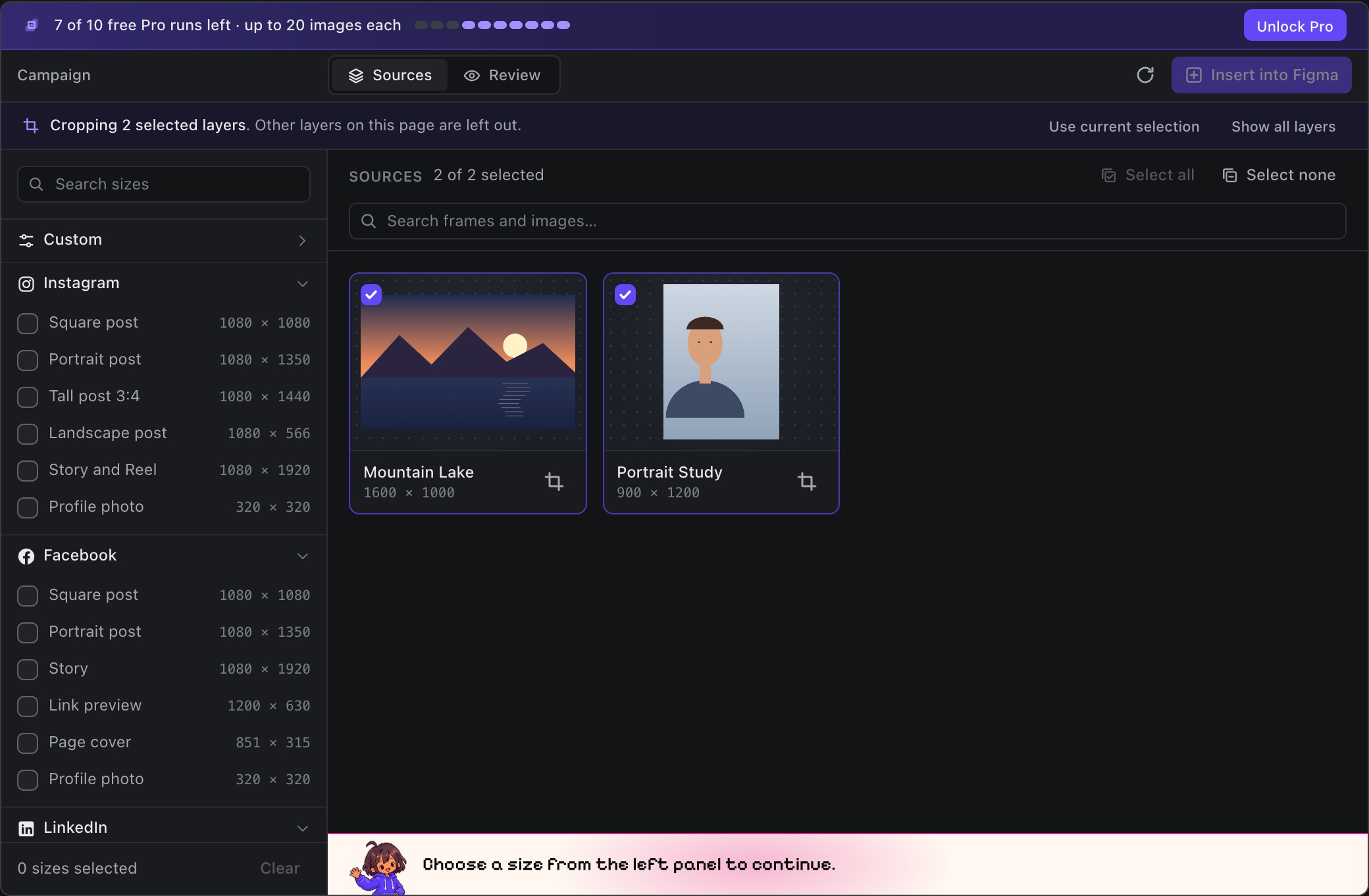Image resolution: width=1369 pixels, height=896 pixels.
Task: Click the LinkedIn logo icon in sidebar
Action: tap(26, 828)
